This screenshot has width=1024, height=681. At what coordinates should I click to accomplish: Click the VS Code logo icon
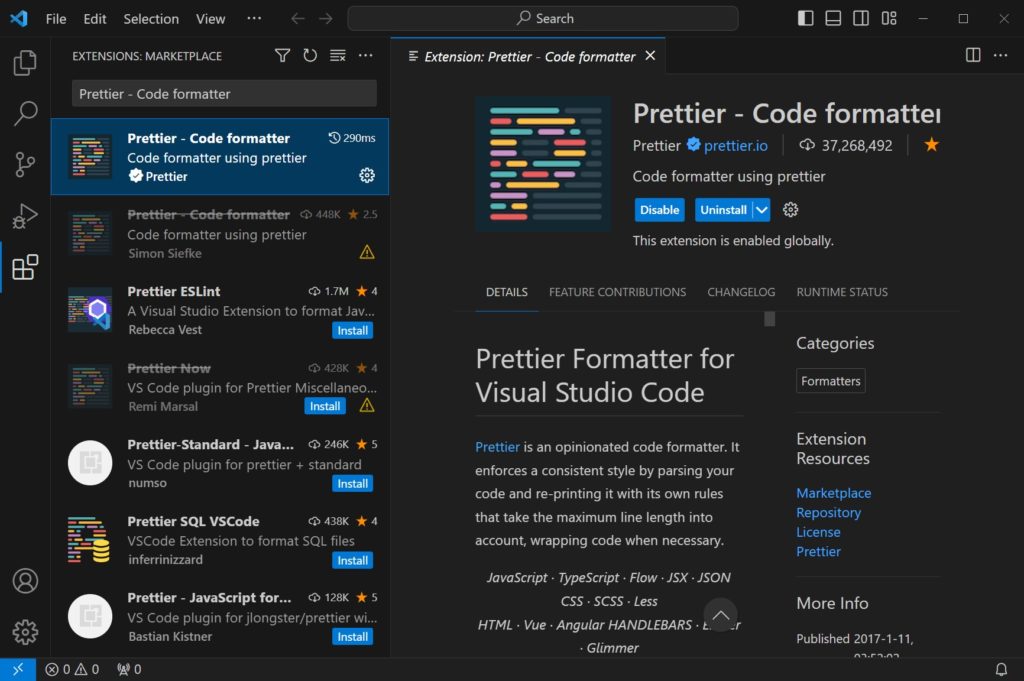pos(18,18)
